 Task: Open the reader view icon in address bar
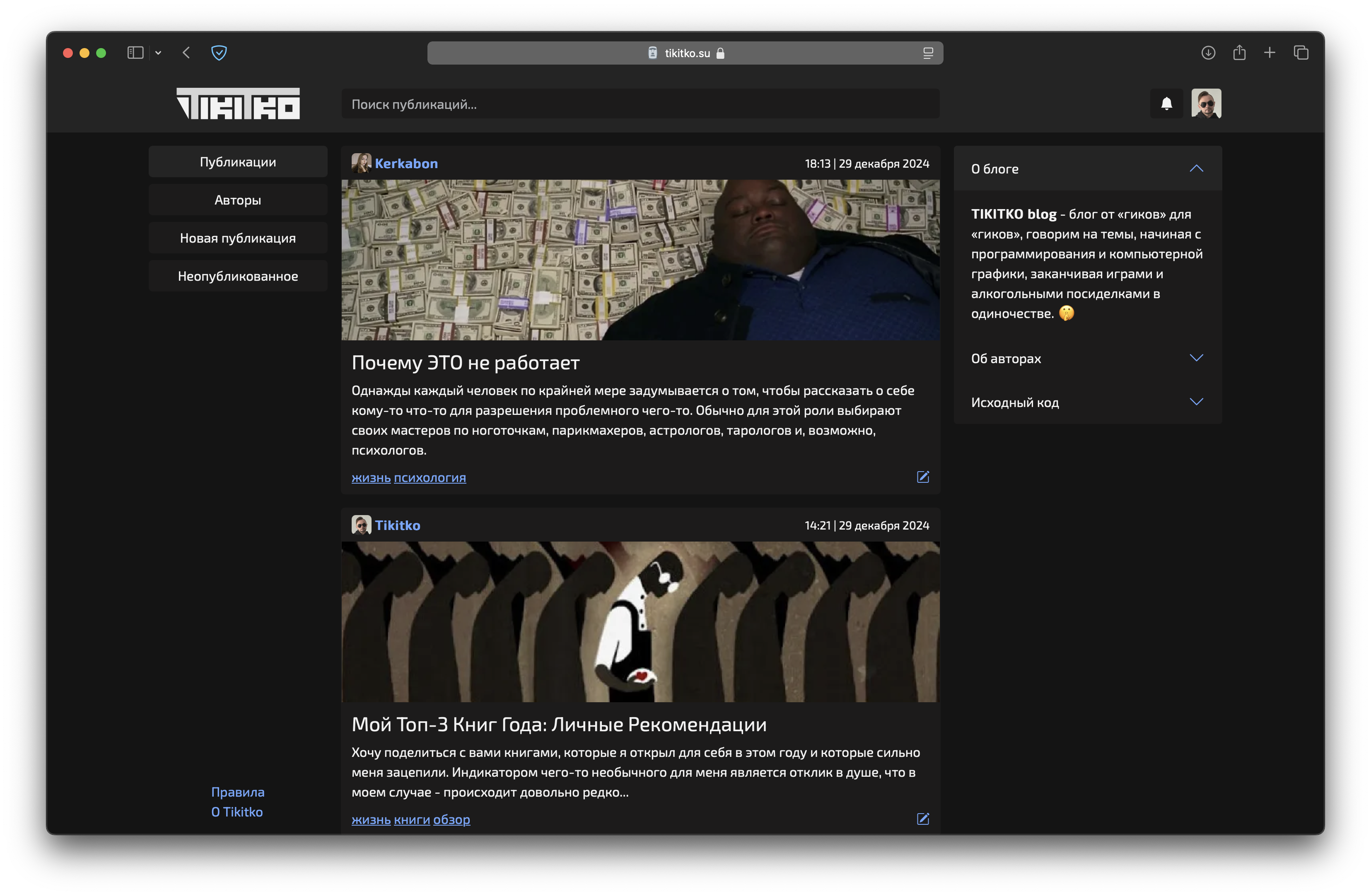point(927,53)
